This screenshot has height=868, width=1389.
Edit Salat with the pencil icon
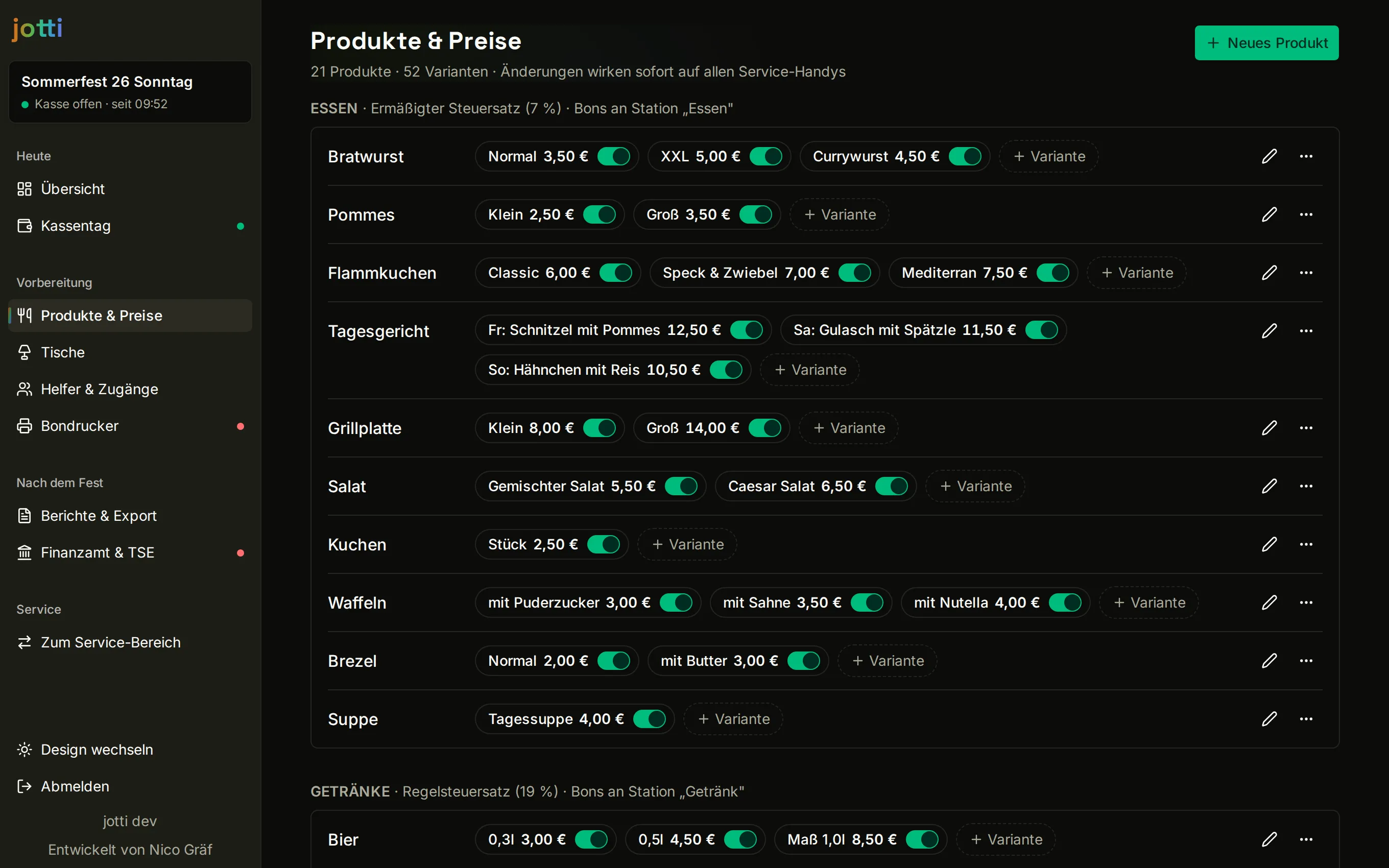pyautogui.click(x=1269, y=486)
